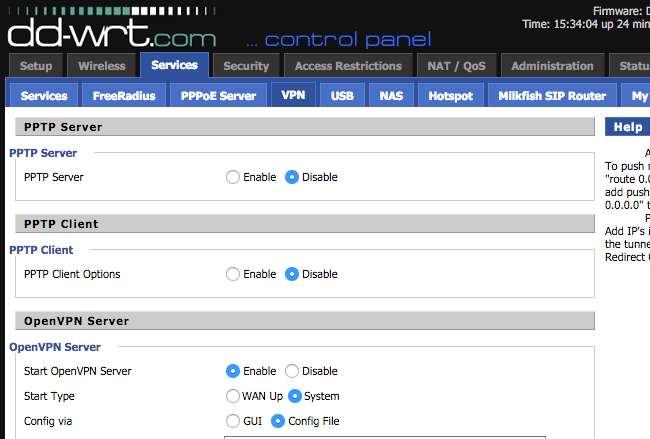
Task: Go to the Security tab
Action: click(x=246, y=65)
